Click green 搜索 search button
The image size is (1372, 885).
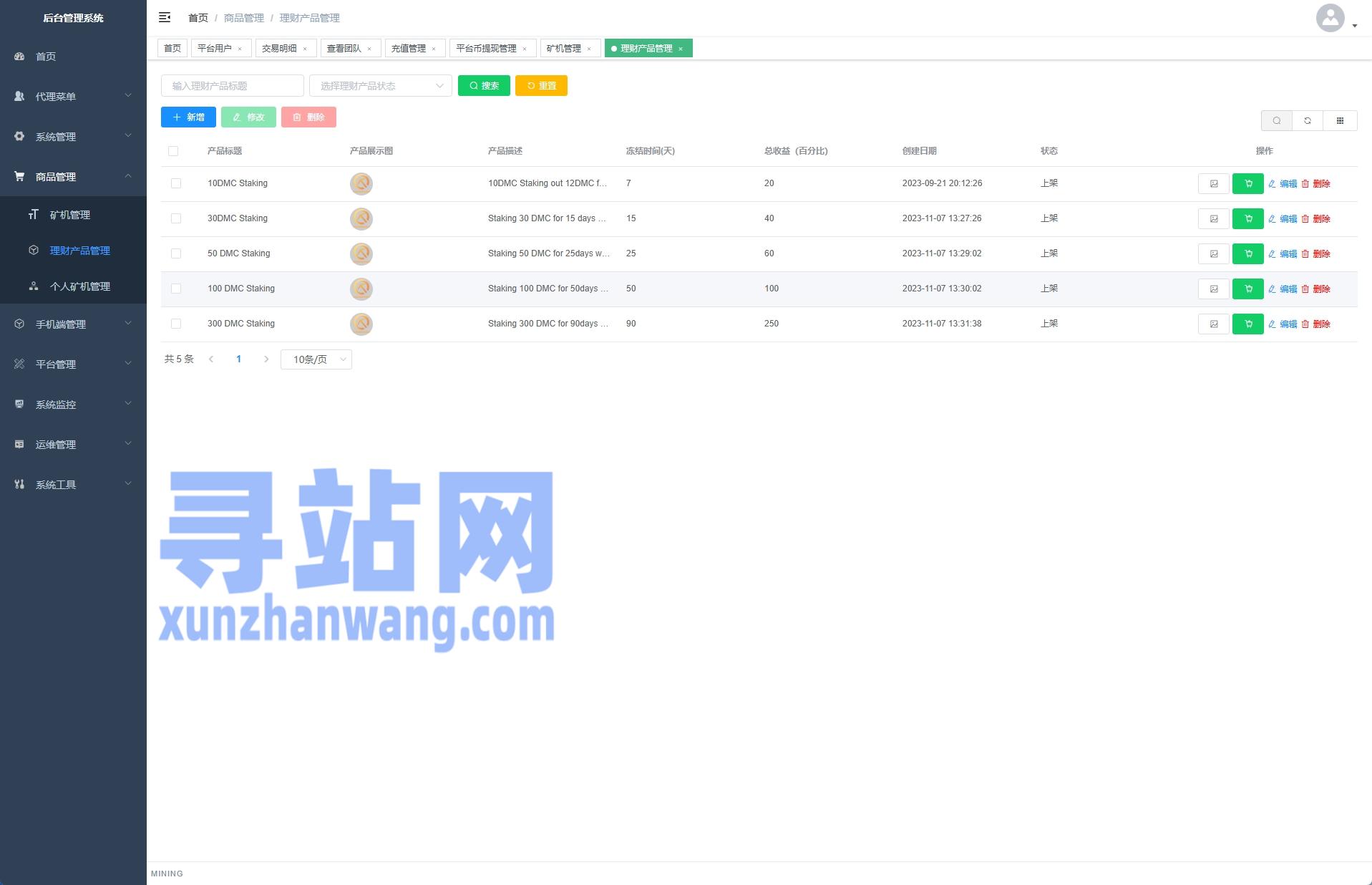pyautogui.click(x=484, y=86)
